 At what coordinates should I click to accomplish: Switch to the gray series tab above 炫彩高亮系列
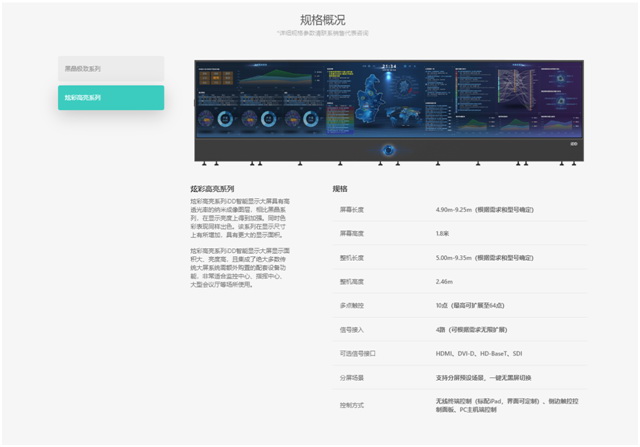111,69
